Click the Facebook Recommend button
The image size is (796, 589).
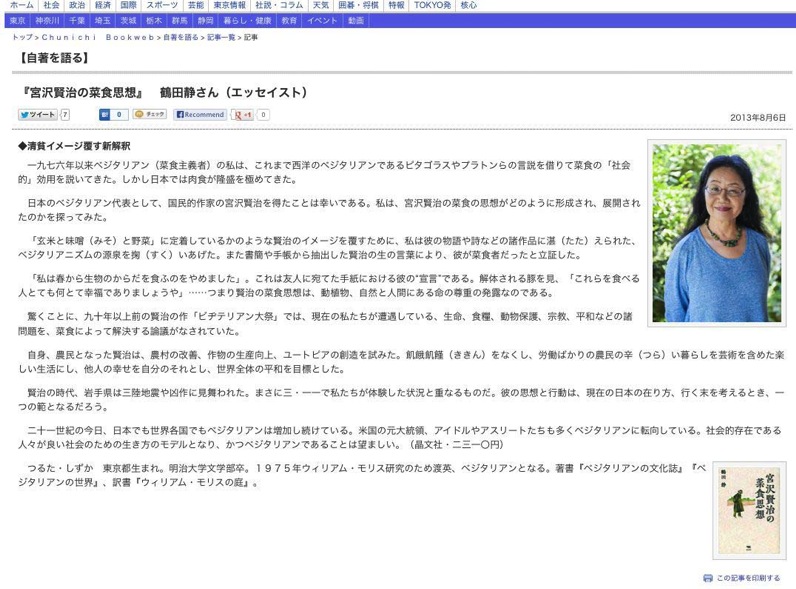[200, 115]
